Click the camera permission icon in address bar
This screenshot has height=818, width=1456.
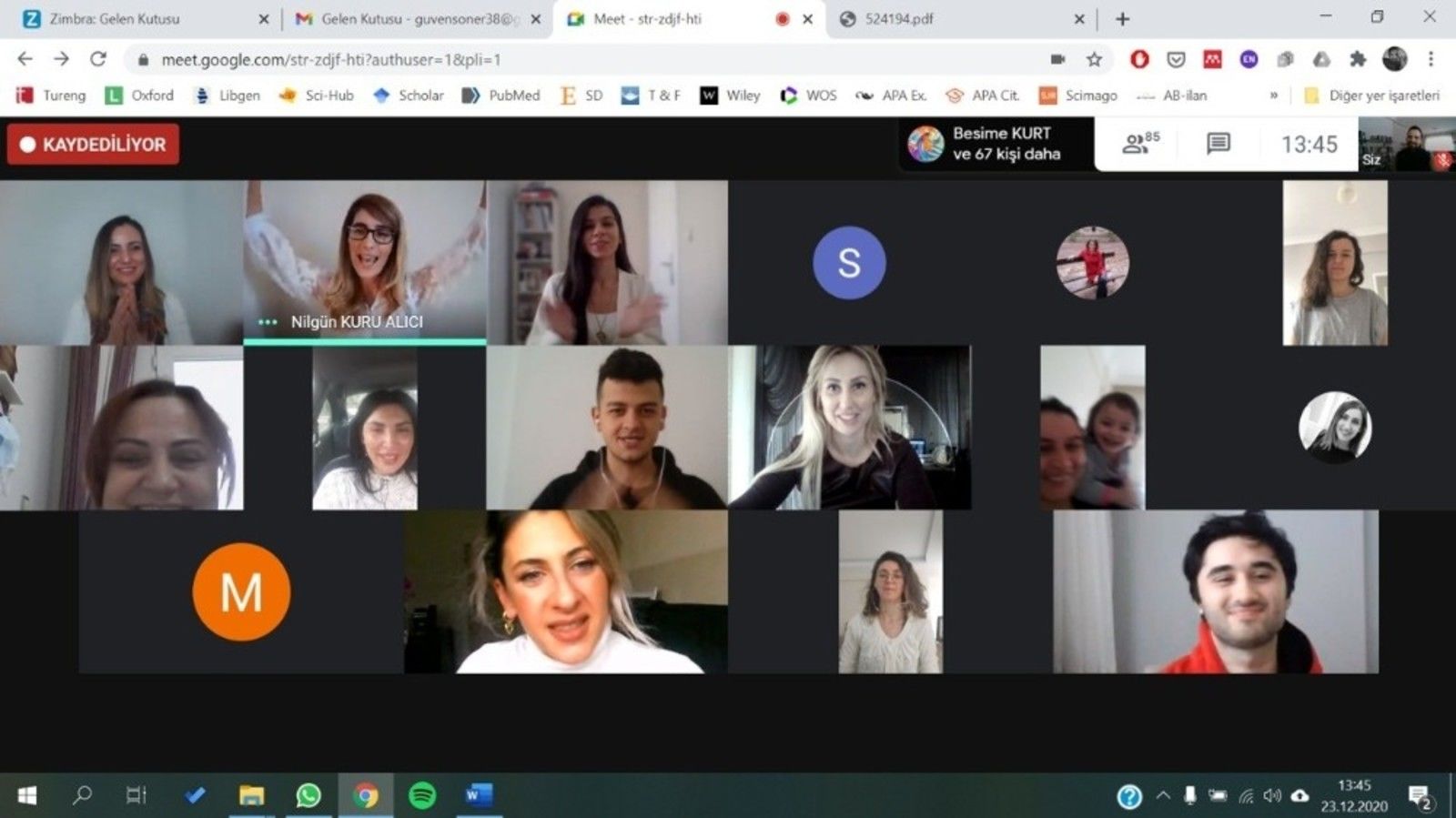pyautogui.click(x=1057, y=59)
